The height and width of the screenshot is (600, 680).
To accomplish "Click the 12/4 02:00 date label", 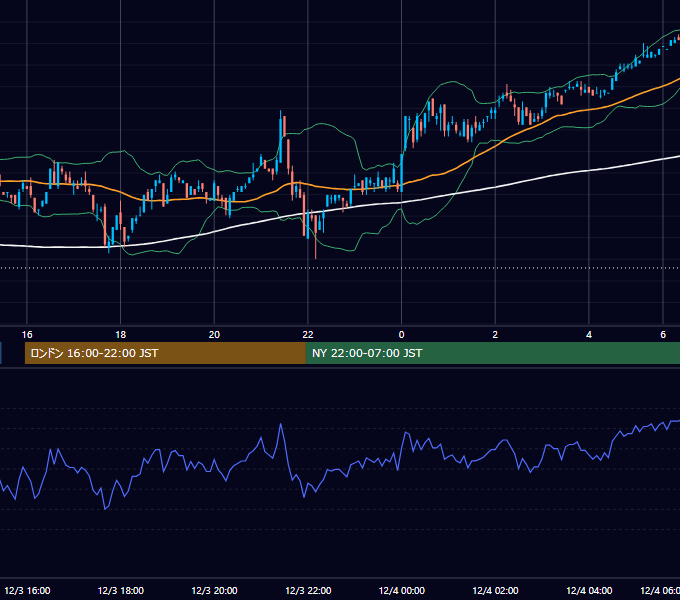I will [495, 590].
